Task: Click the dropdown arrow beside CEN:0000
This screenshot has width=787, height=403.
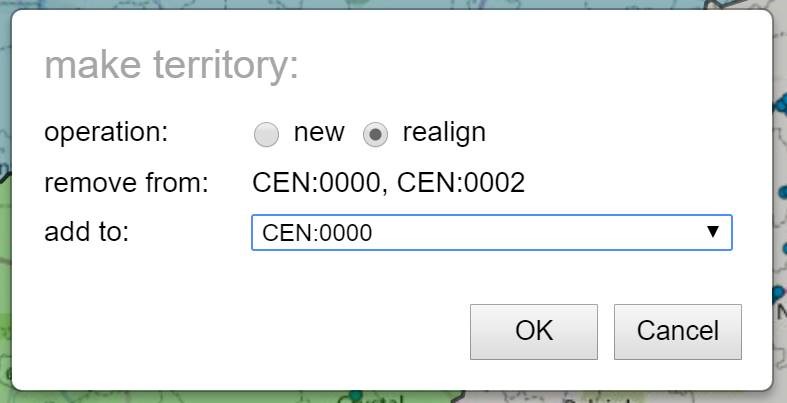Action: click(x=713, y=232)
